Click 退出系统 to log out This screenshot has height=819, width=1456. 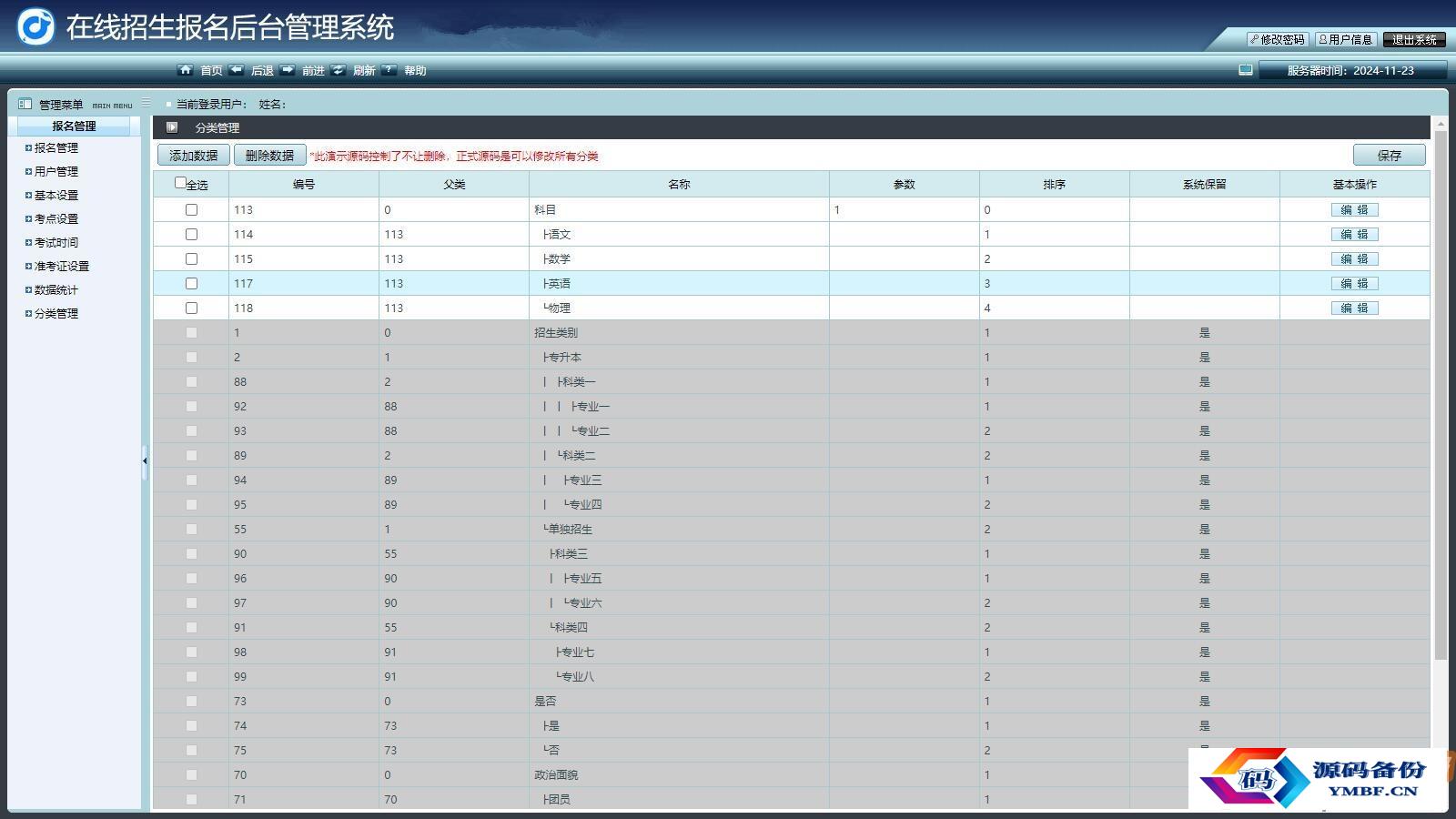pyautogui.click(x=1414, y=39)
